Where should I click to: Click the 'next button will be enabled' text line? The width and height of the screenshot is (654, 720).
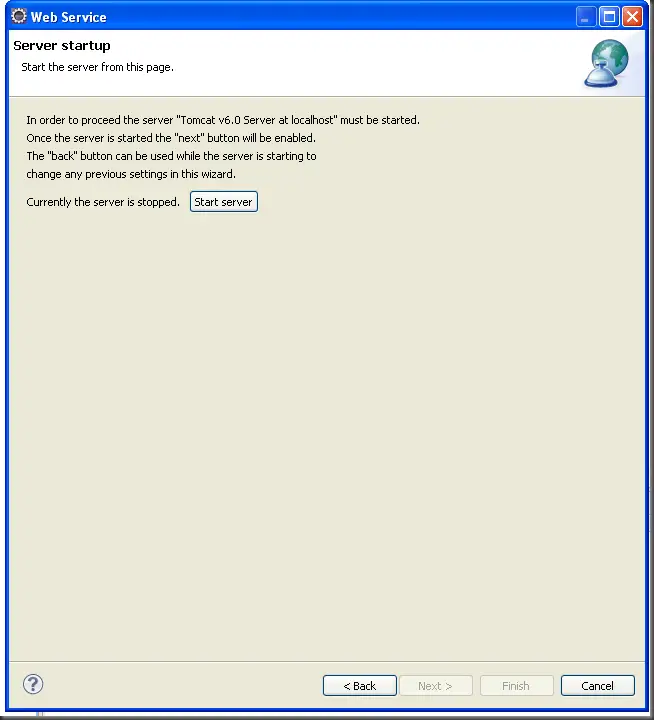171,138
